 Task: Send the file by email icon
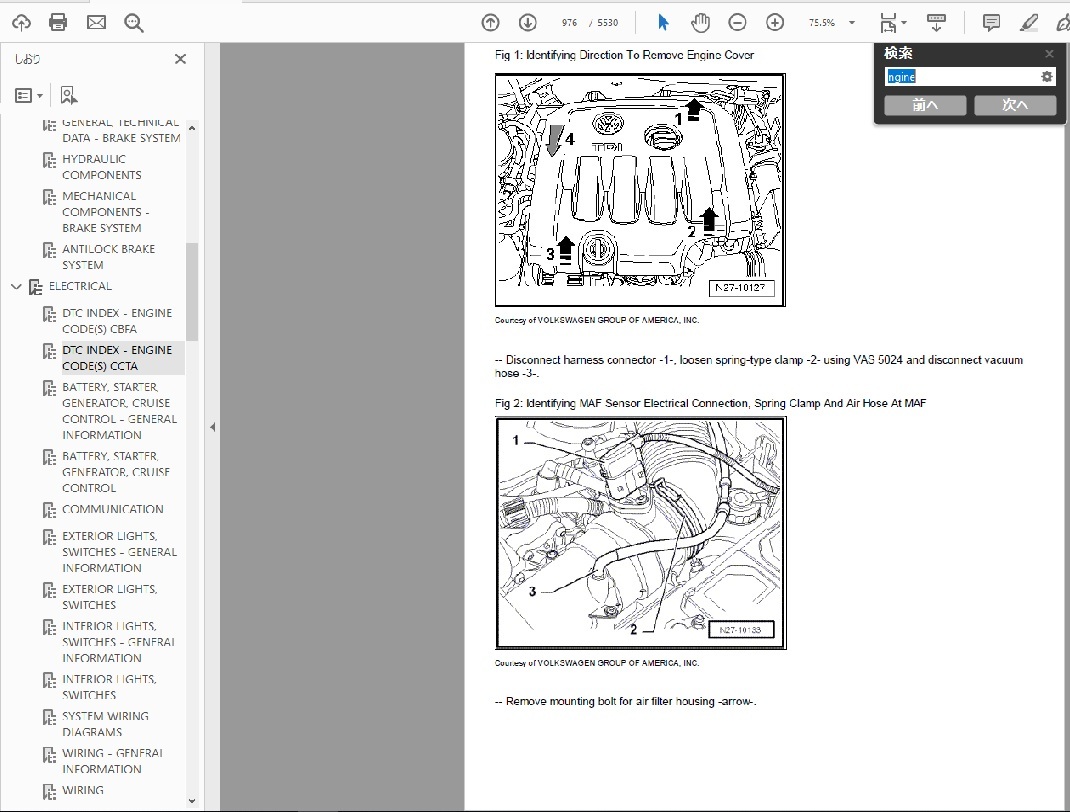pos(96,23)
